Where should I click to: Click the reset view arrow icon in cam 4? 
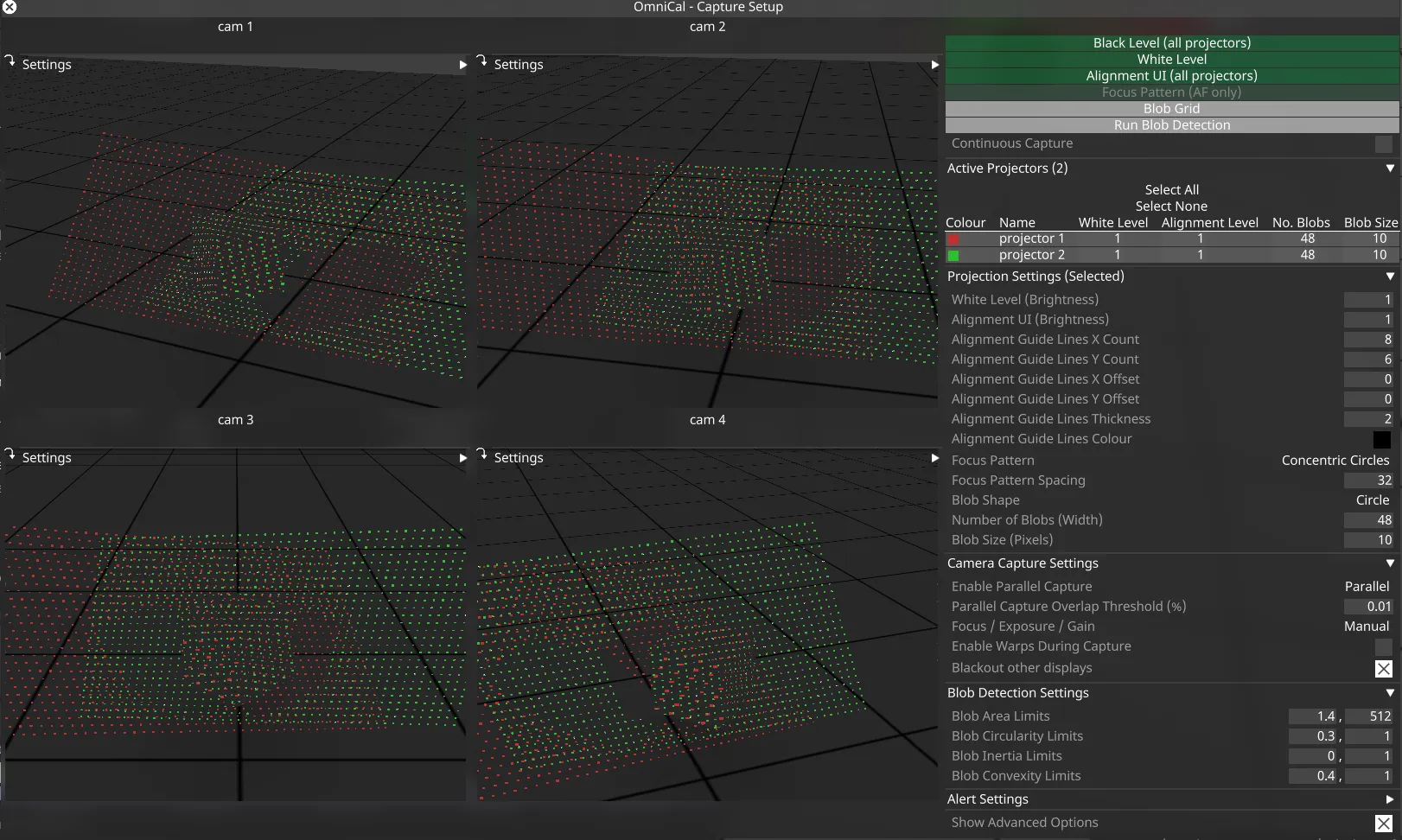point(481,455)
